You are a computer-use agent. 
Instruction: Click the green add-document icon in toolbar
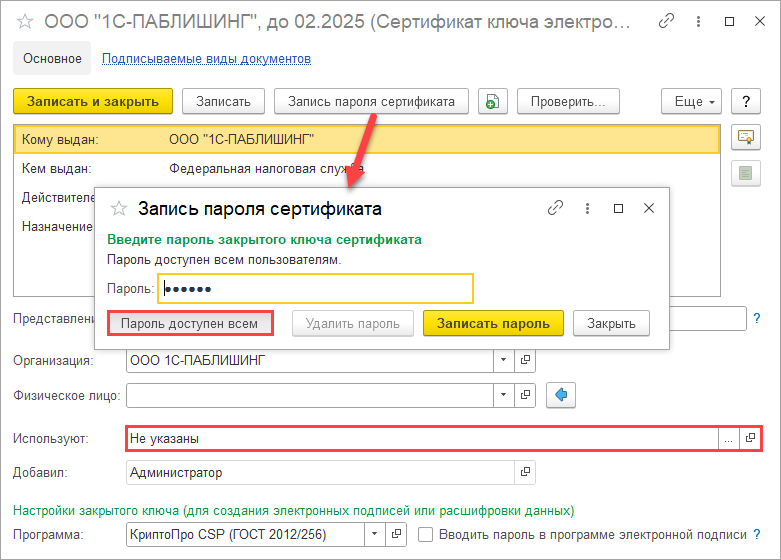tap(493, 102)
